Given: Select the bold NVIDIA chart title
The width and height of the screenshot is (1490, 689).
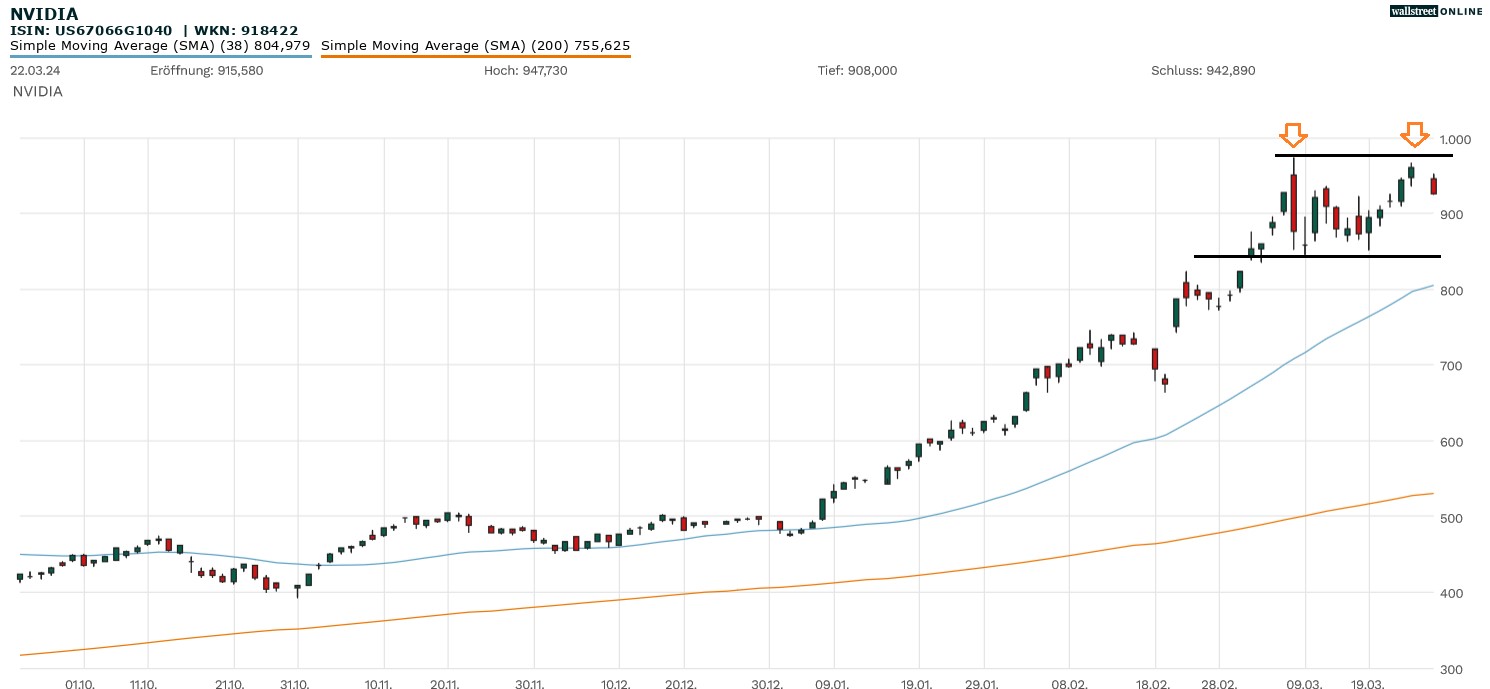Looking at the screenshot, I should (x=44, y=14).
